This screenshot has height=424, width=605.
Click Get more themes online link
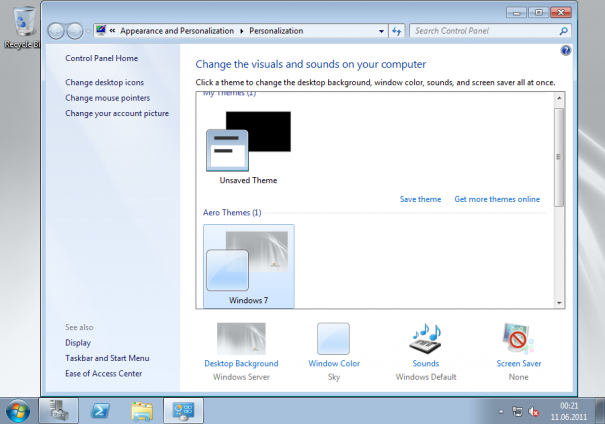click(x=497, y=199)
